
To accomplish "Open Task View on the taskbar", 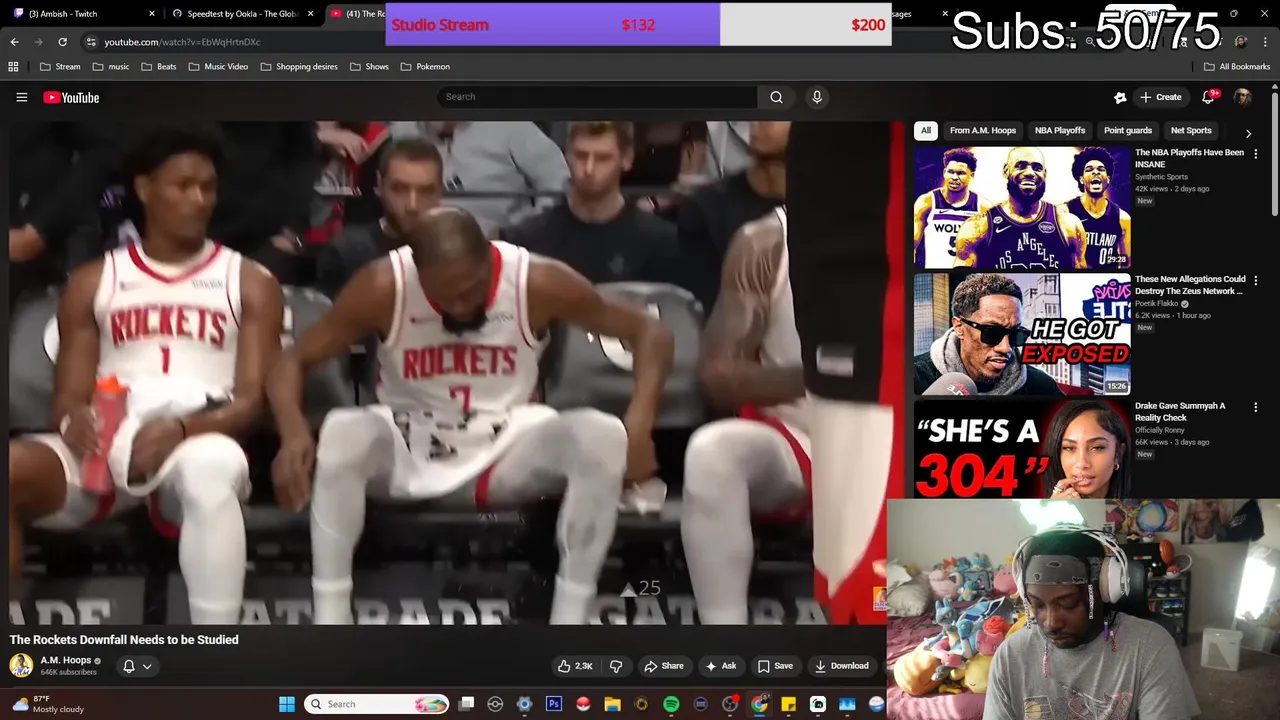I will tap(466, 704).
